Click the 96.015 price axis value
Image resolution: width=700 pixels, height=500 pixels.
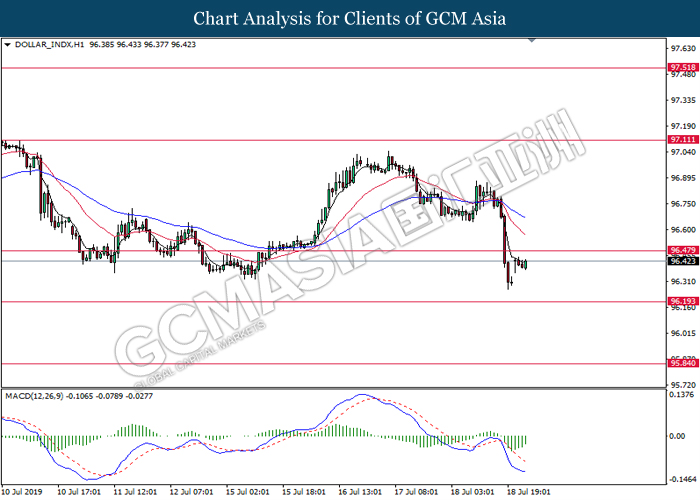[683, 333]
